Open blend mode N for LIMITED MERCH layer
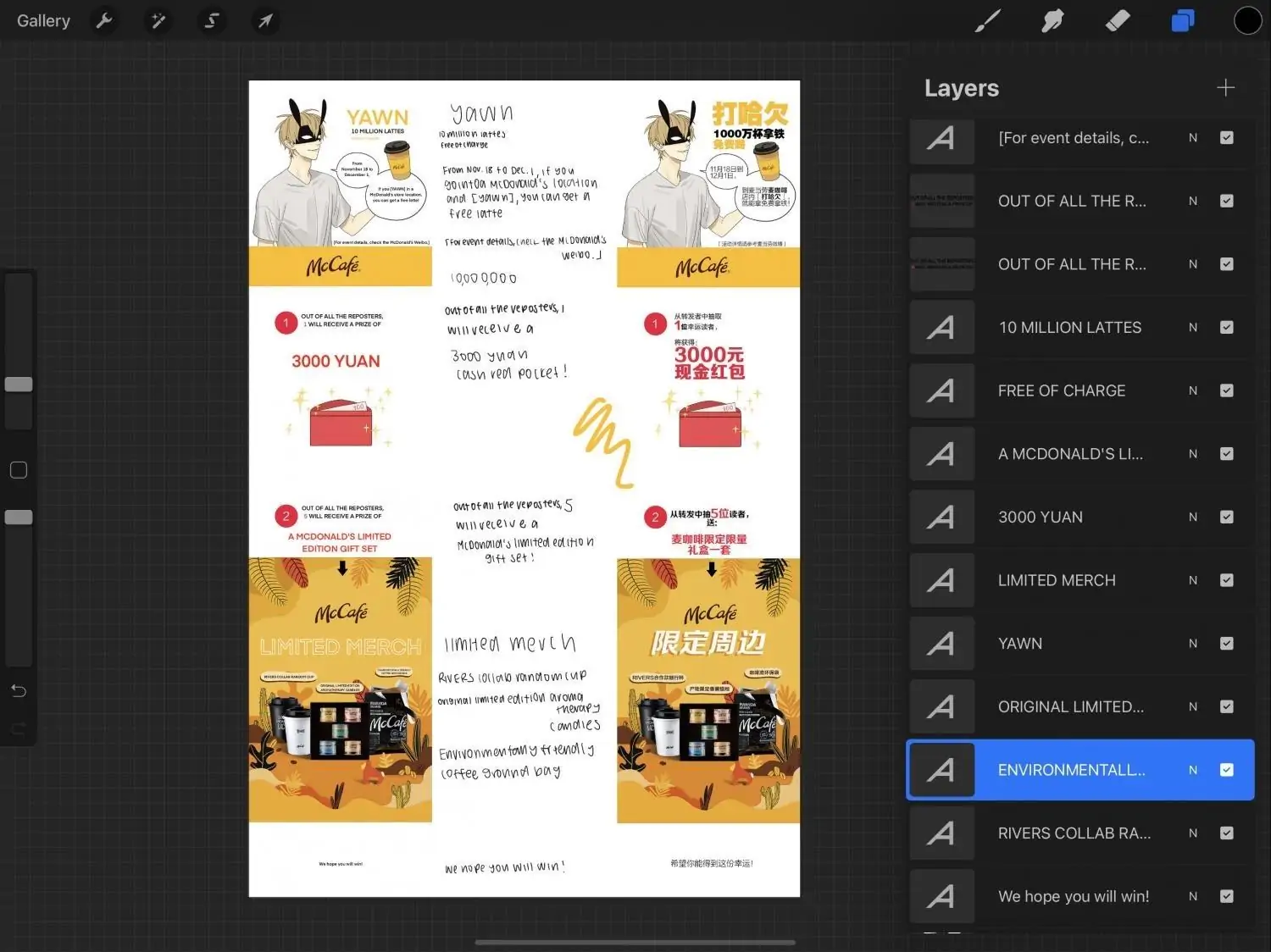This screenshot has width=1271, height=952. tap(1193, 580)
